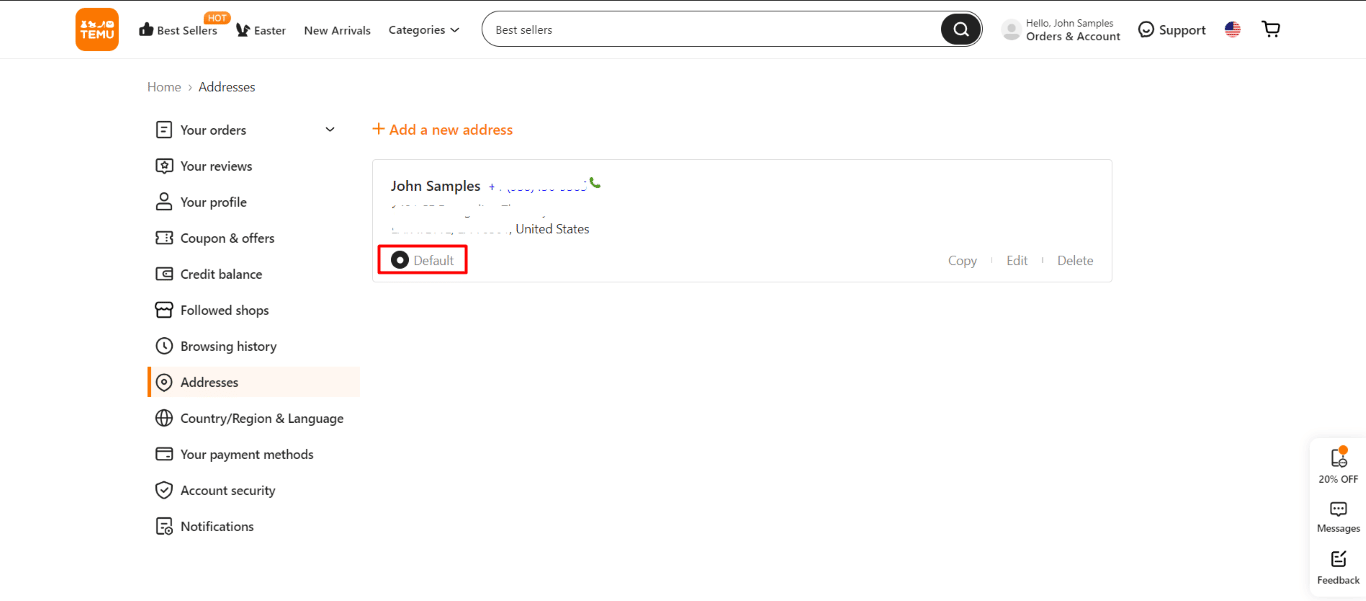Click the Best sellers search field
This screenshot has height=601, width=1366.
[x=710, y=30]
